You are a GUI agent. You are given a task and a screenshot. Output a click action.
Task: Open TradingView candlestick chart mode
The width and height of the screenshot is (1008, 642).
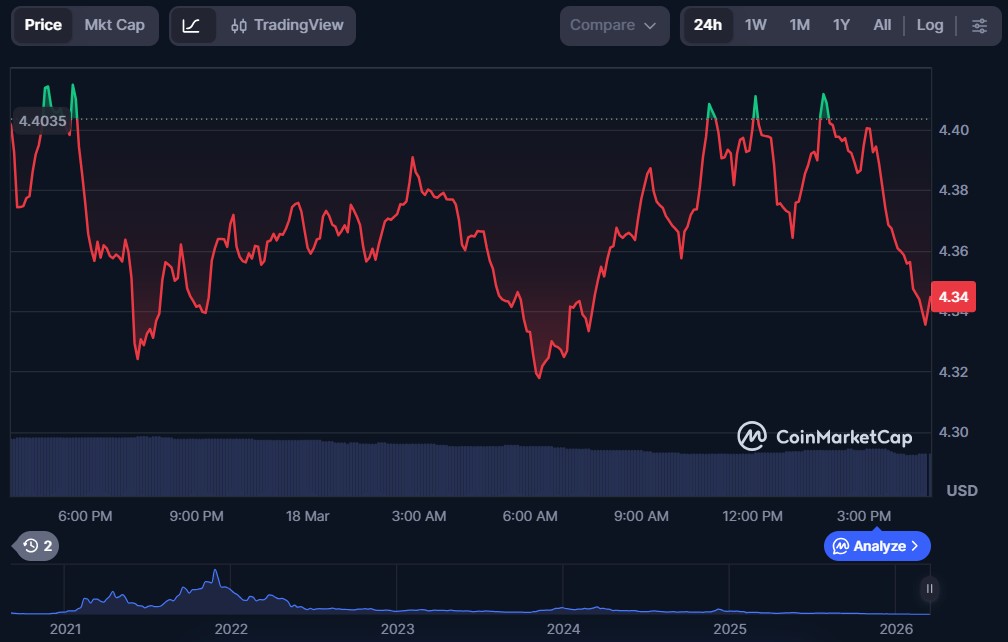pyautogui.click(x=286, y=25)
